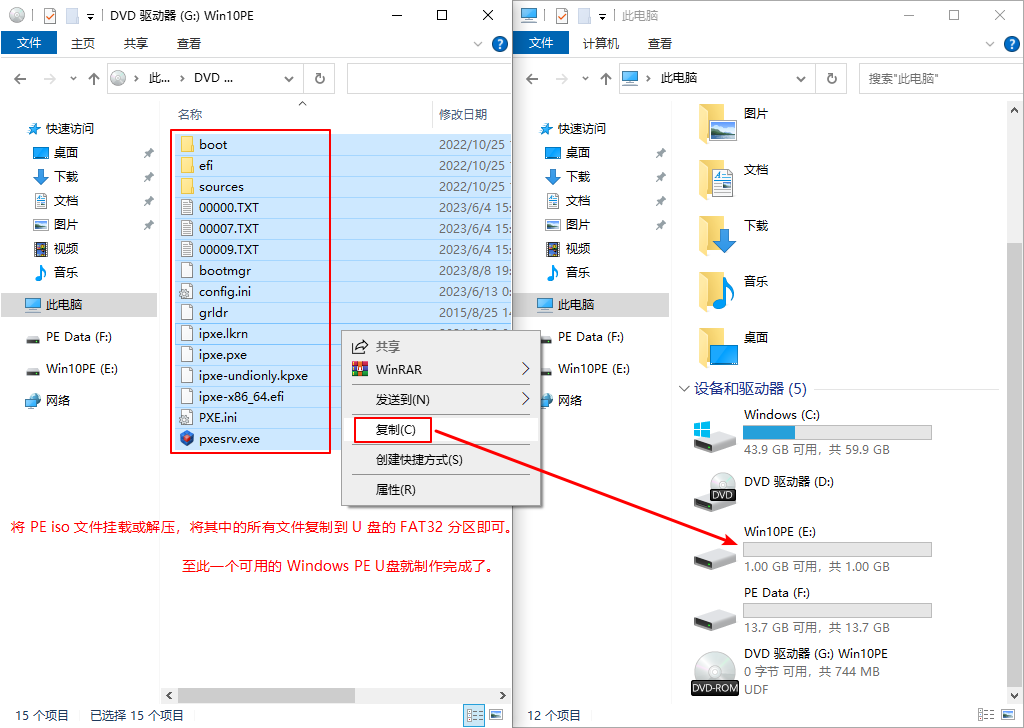
Task: Sort by 名称 column header
Action: tap(190, 114)
